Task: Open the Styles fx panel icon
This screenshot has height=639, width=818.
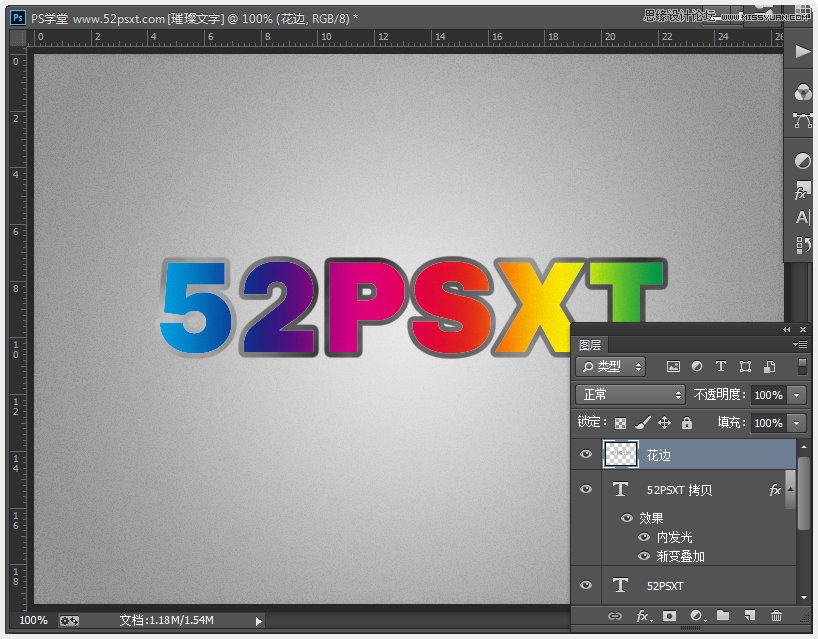Action: [x=802, y=191]
